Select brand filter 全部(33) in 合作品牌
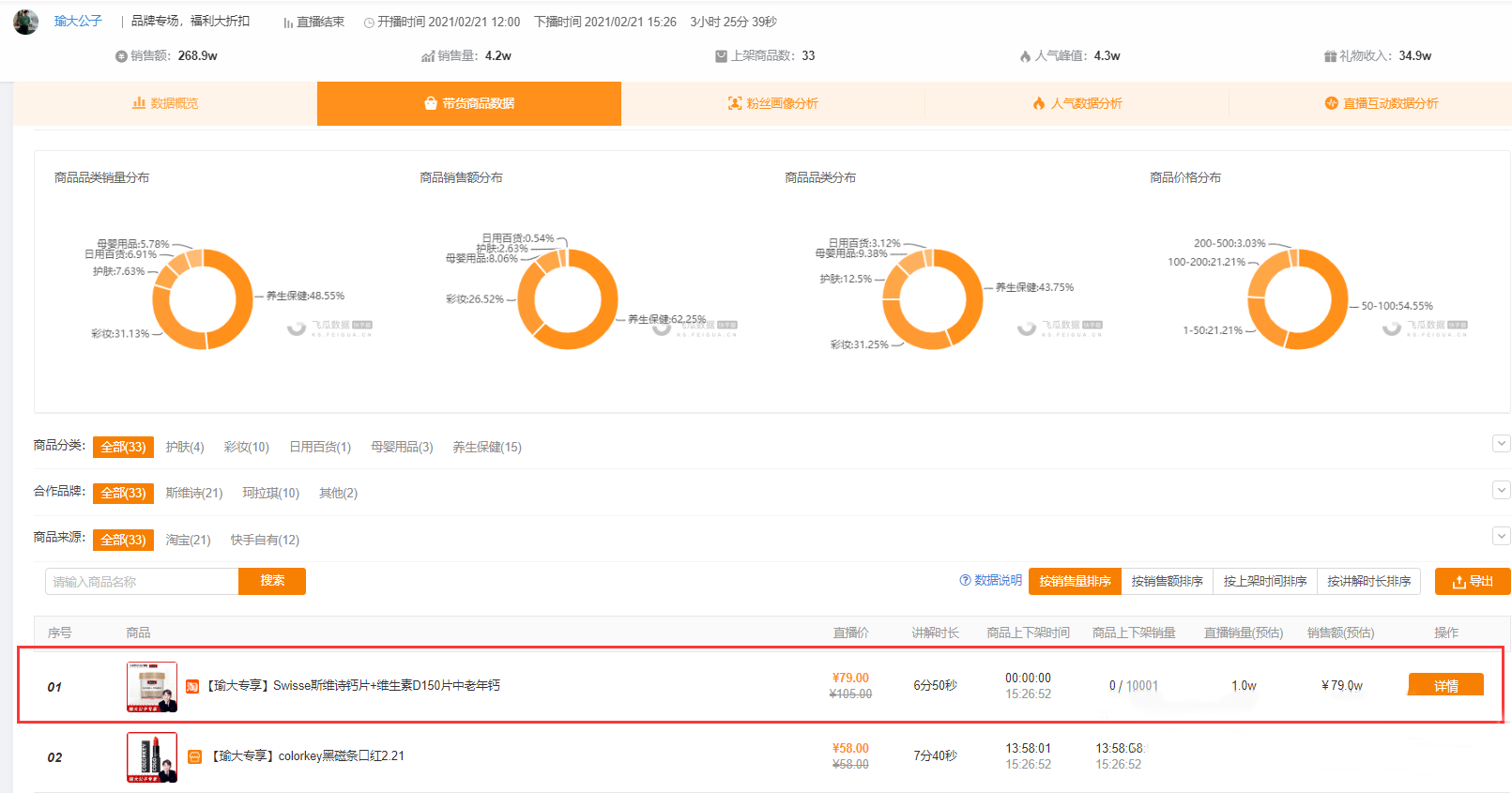The image size is (1512, 793). point(123,493)
